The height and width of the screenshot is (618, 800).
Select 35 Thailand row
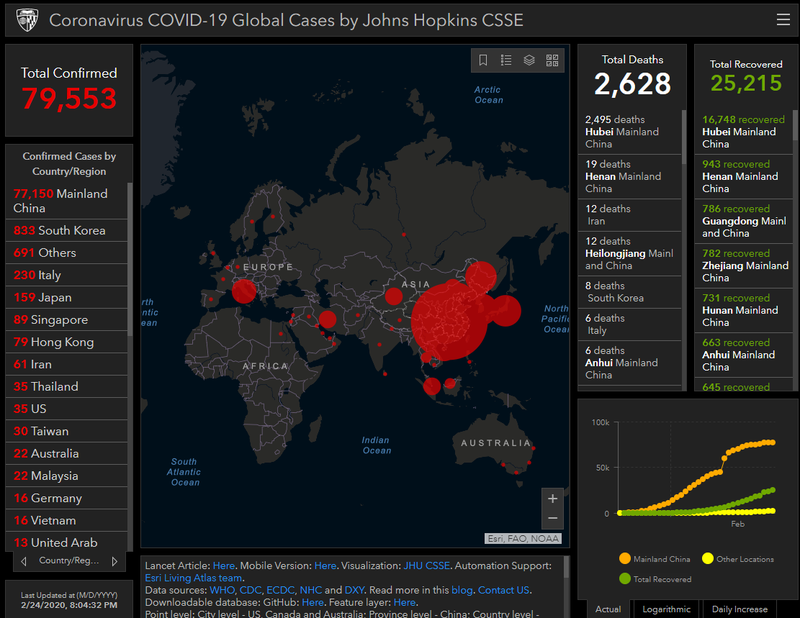(66, 386)
